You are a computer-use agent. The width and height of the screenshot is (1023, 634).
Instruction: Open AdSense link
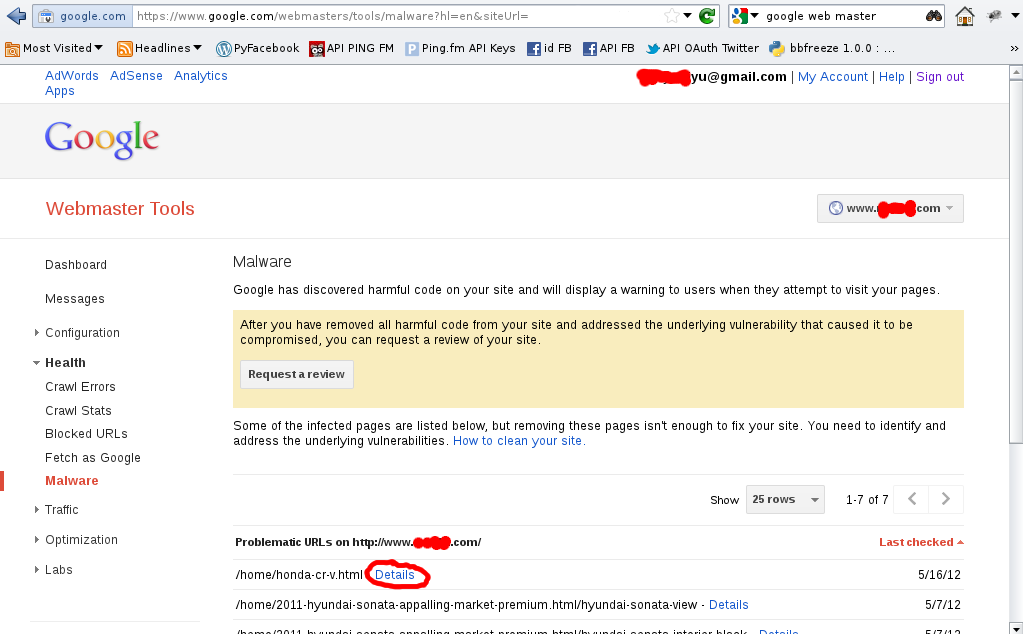click(136, 76)
